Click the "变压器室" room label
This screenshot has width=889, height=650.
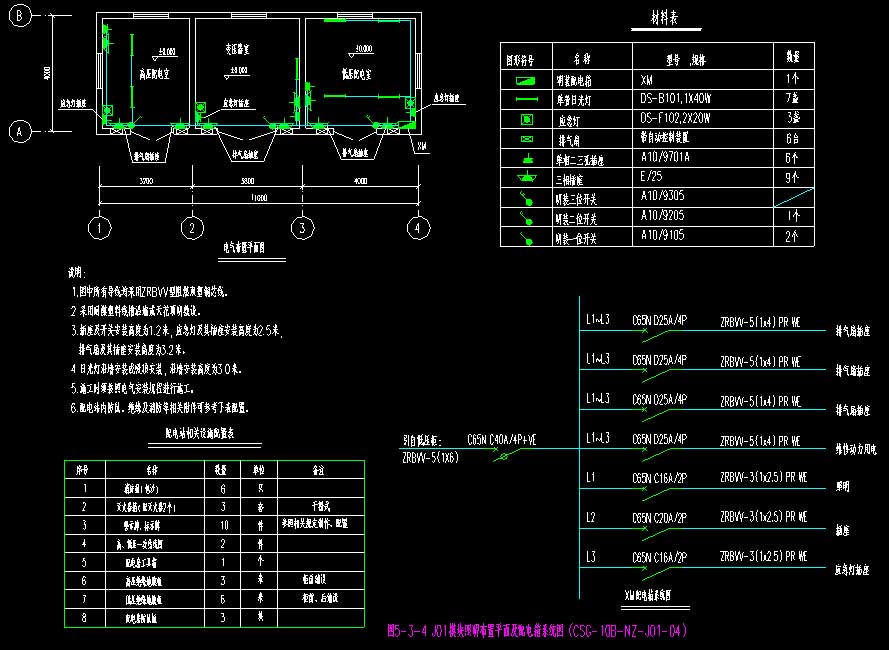point(237,50)
